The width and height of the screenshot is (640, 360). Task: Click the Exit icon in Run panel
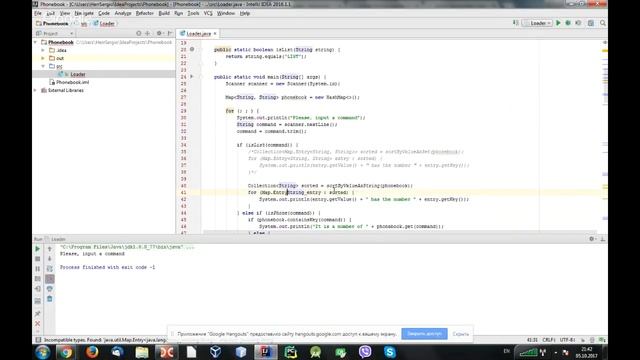pyautogui.click(x=38, y=289)
